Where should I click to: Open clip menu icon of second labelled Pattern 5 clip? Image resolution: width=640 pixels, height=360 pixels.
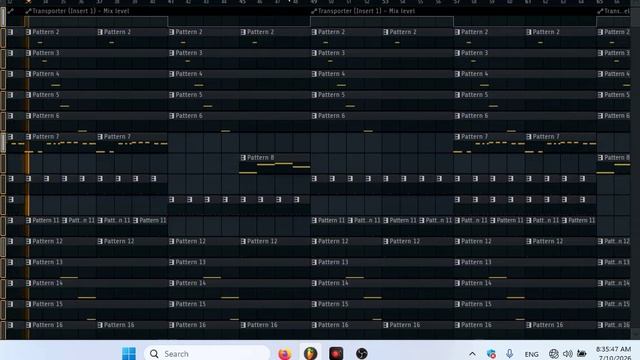(171, 95)
